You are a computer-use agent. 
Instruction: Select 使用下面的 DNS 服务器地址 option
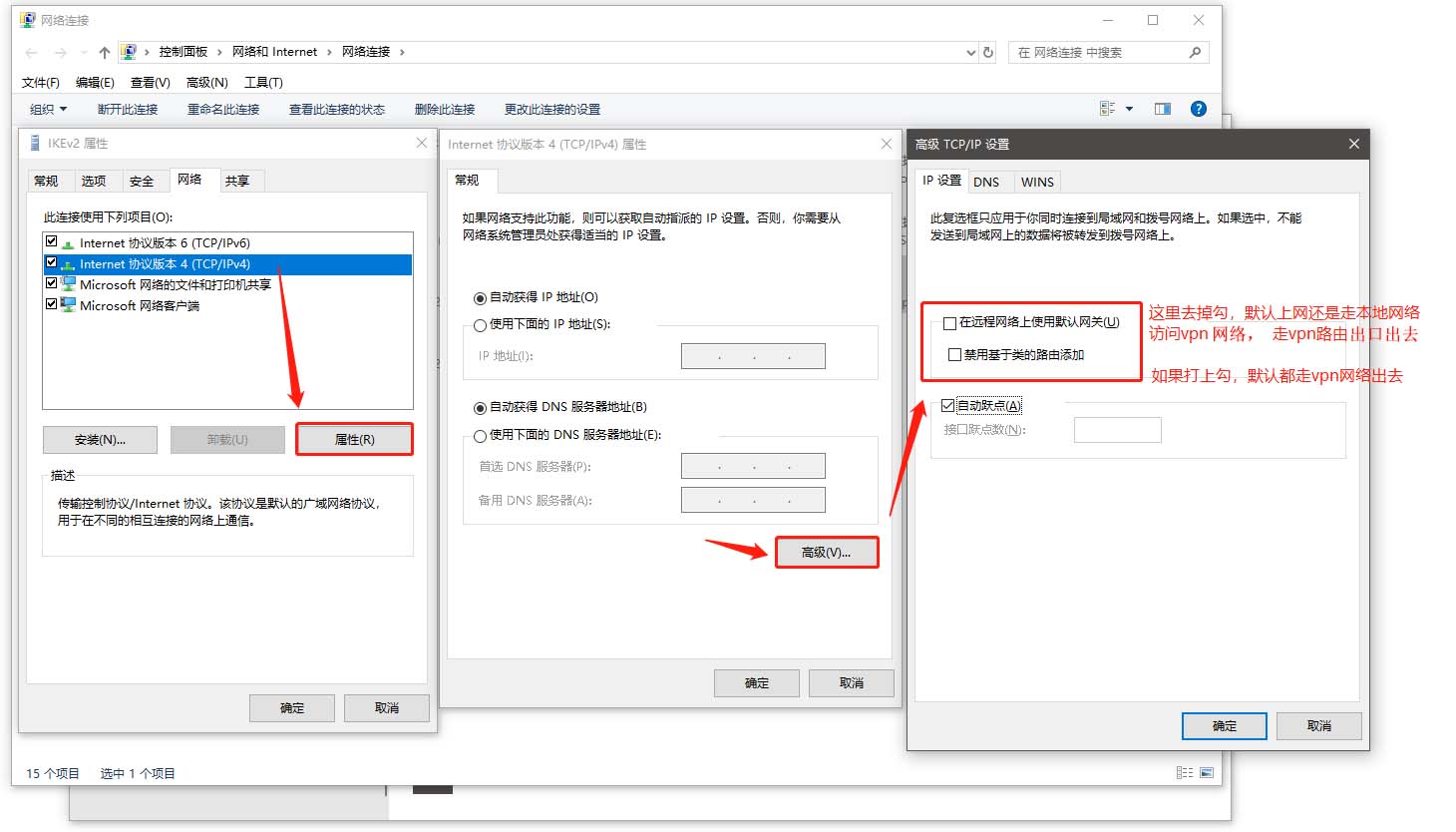point(480,436)
